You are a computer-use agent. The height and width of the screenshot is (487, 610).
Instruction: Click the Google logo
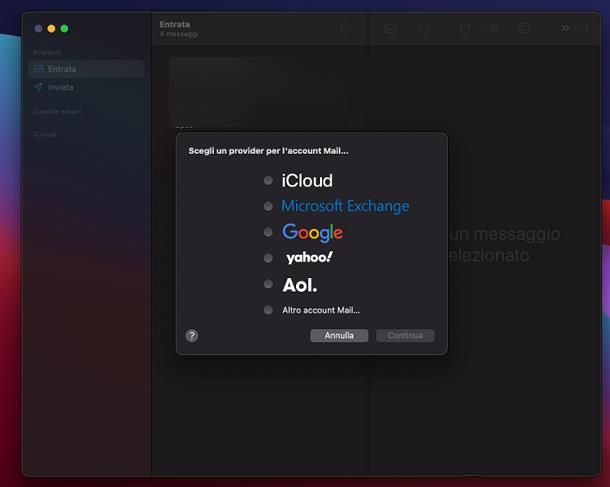tap(313, 233)
